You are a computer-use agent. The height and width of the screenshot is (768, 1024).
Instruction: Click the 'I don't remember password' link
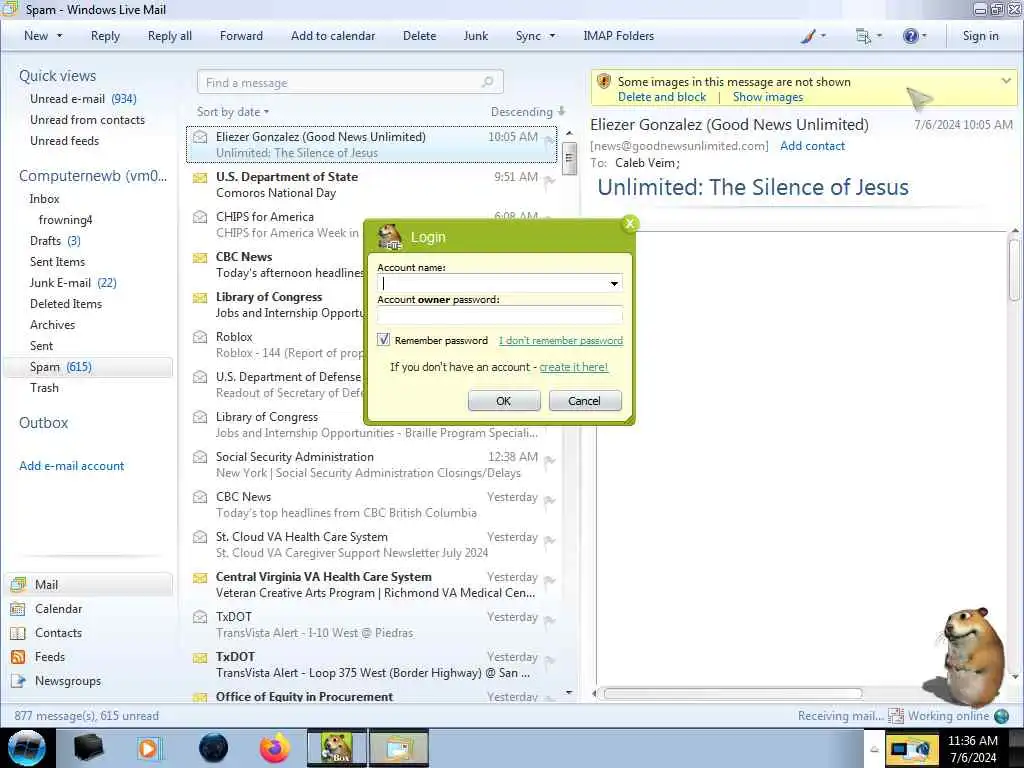click(x=560, y=340)
